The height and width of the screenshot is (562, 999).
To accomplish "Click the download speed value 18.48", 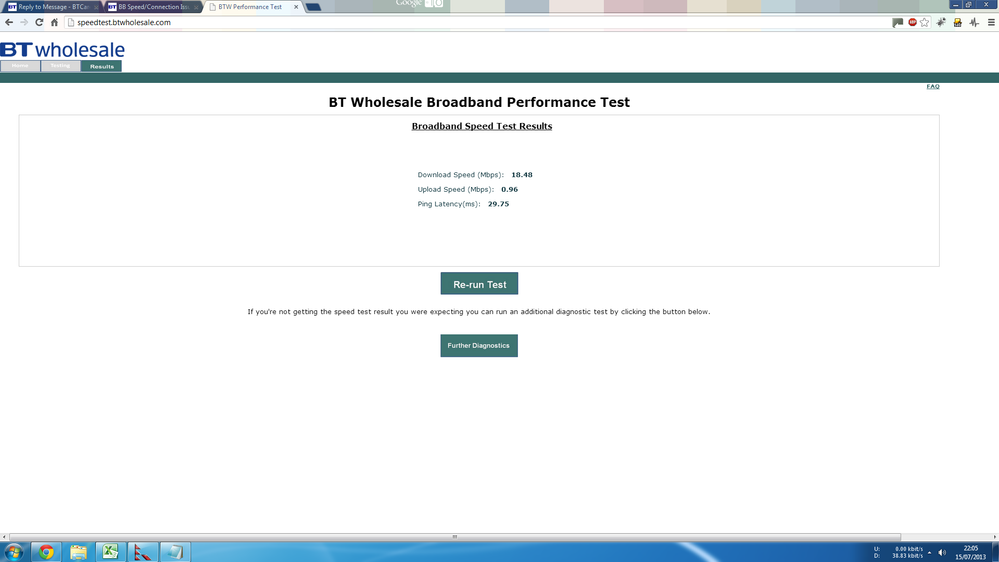I will pos(522,175).
